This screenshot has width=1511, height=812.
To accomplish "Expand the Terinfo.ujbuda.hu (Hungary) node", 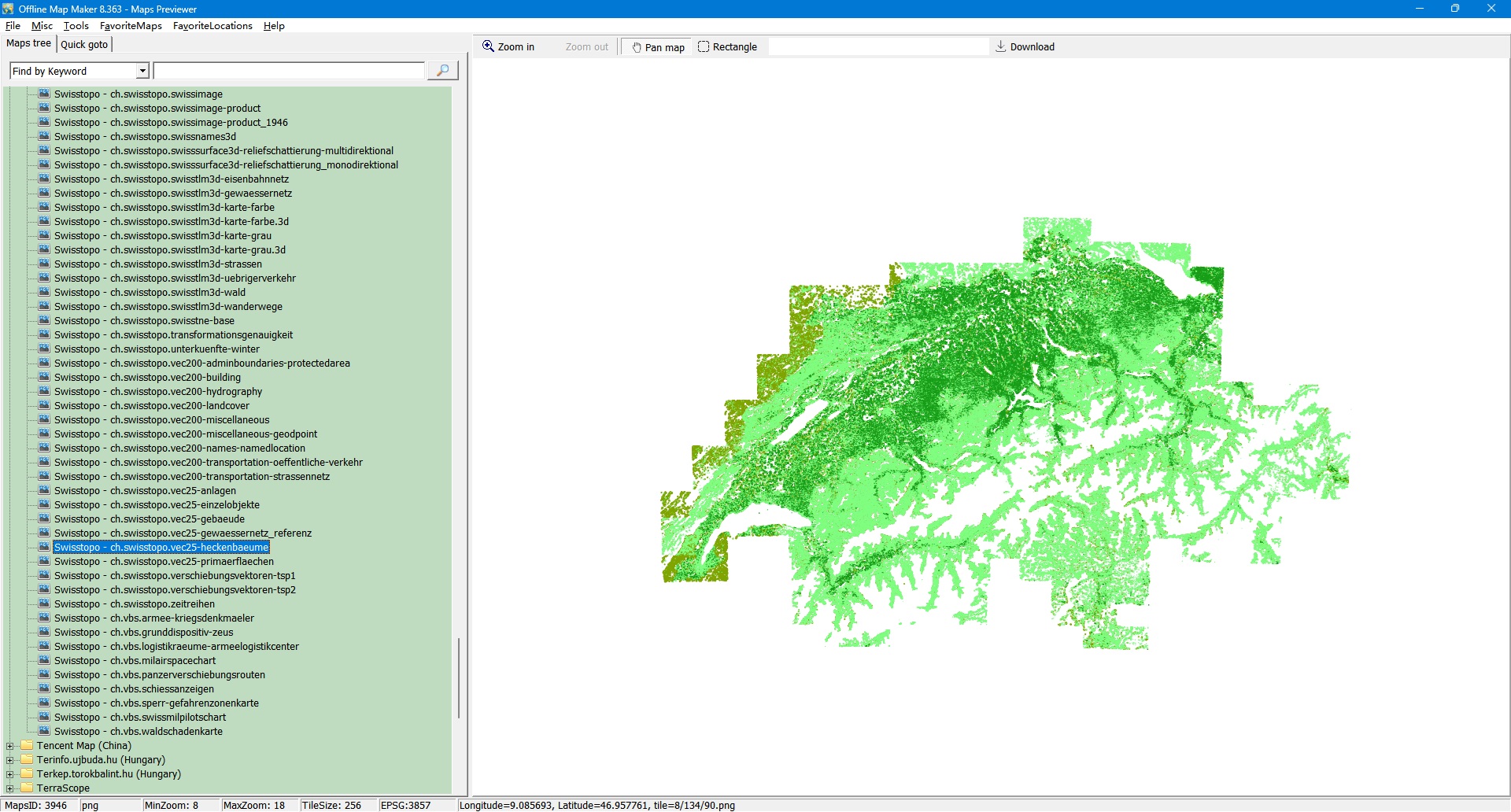I will [x=10, y=760].
